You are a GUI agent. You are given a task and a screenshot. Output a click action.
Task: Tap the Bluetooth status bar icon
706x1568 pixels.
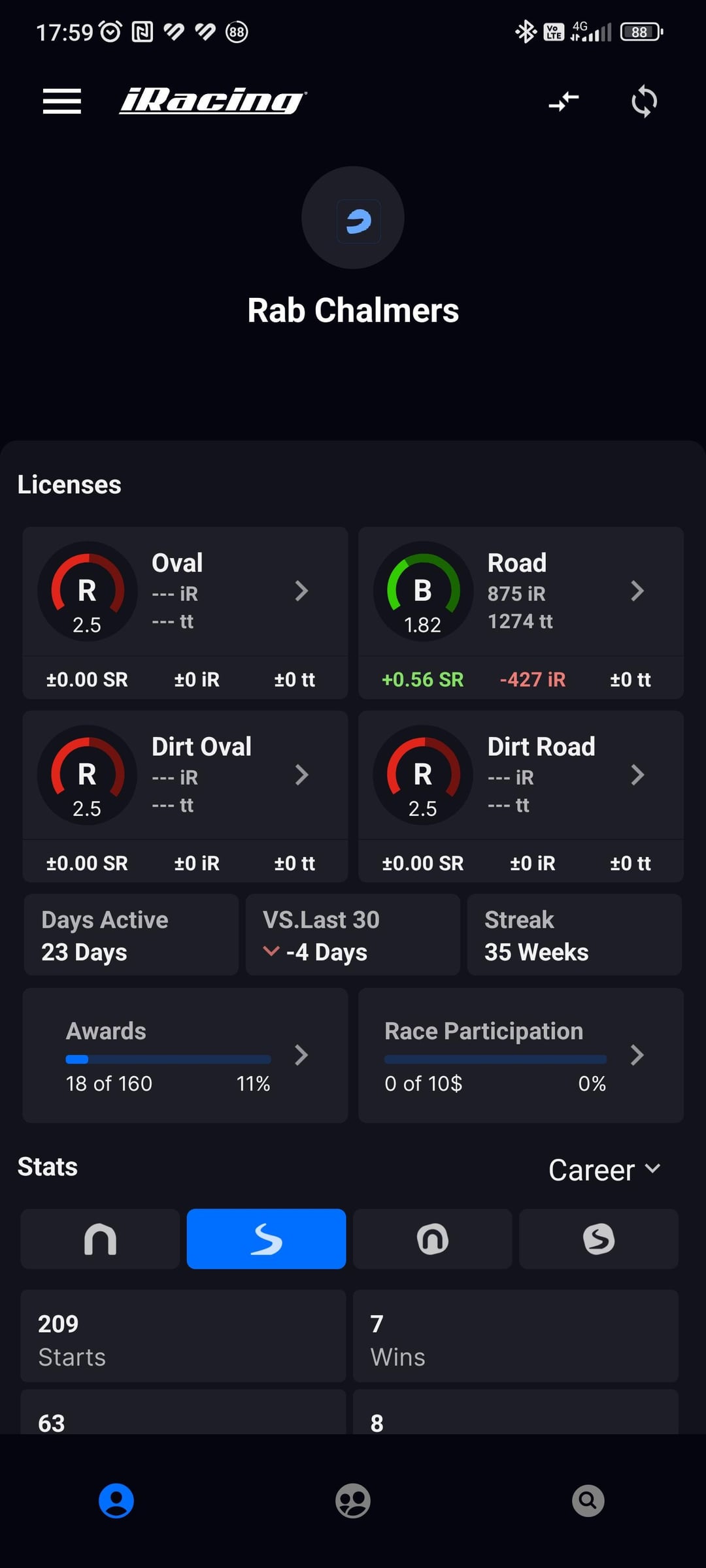525,31
